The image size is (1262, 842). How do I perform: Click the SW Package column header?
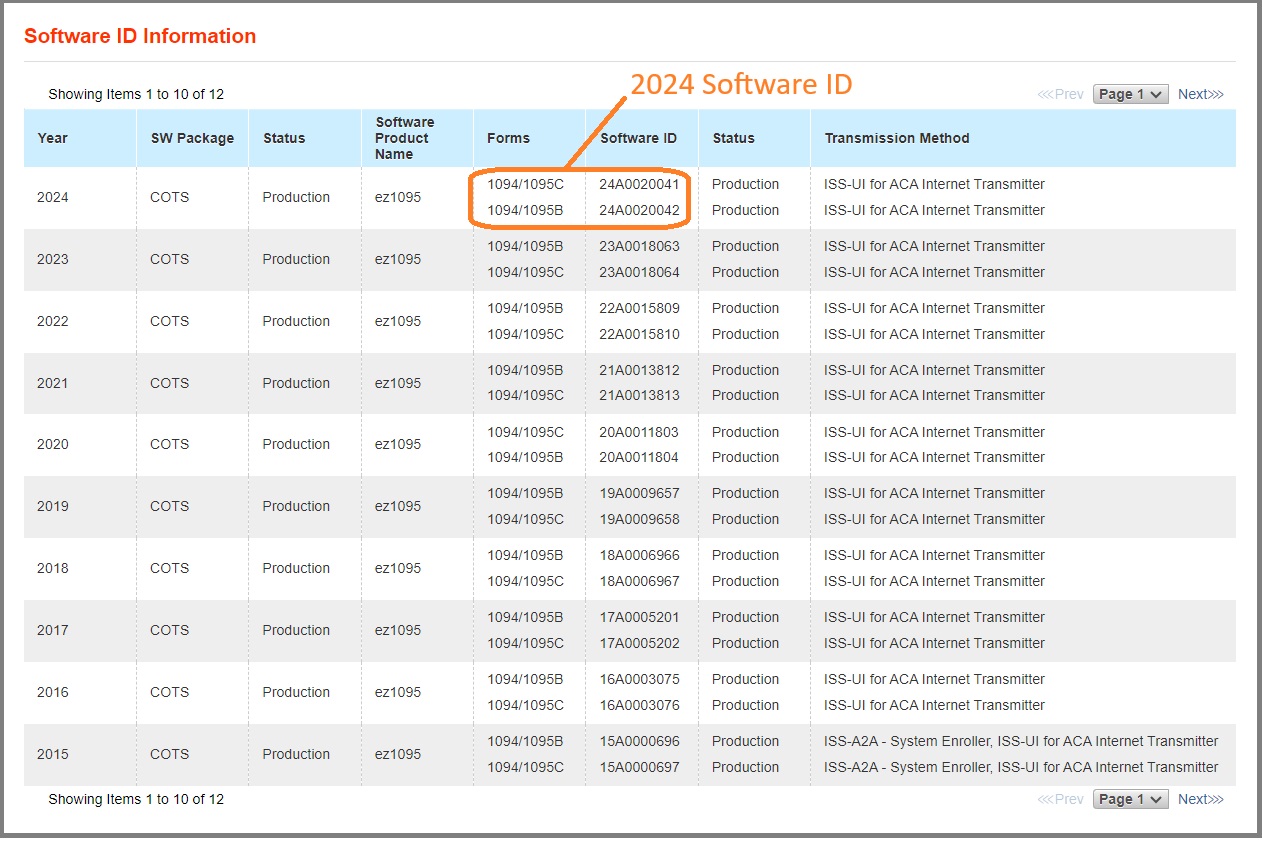coord(192,138)
